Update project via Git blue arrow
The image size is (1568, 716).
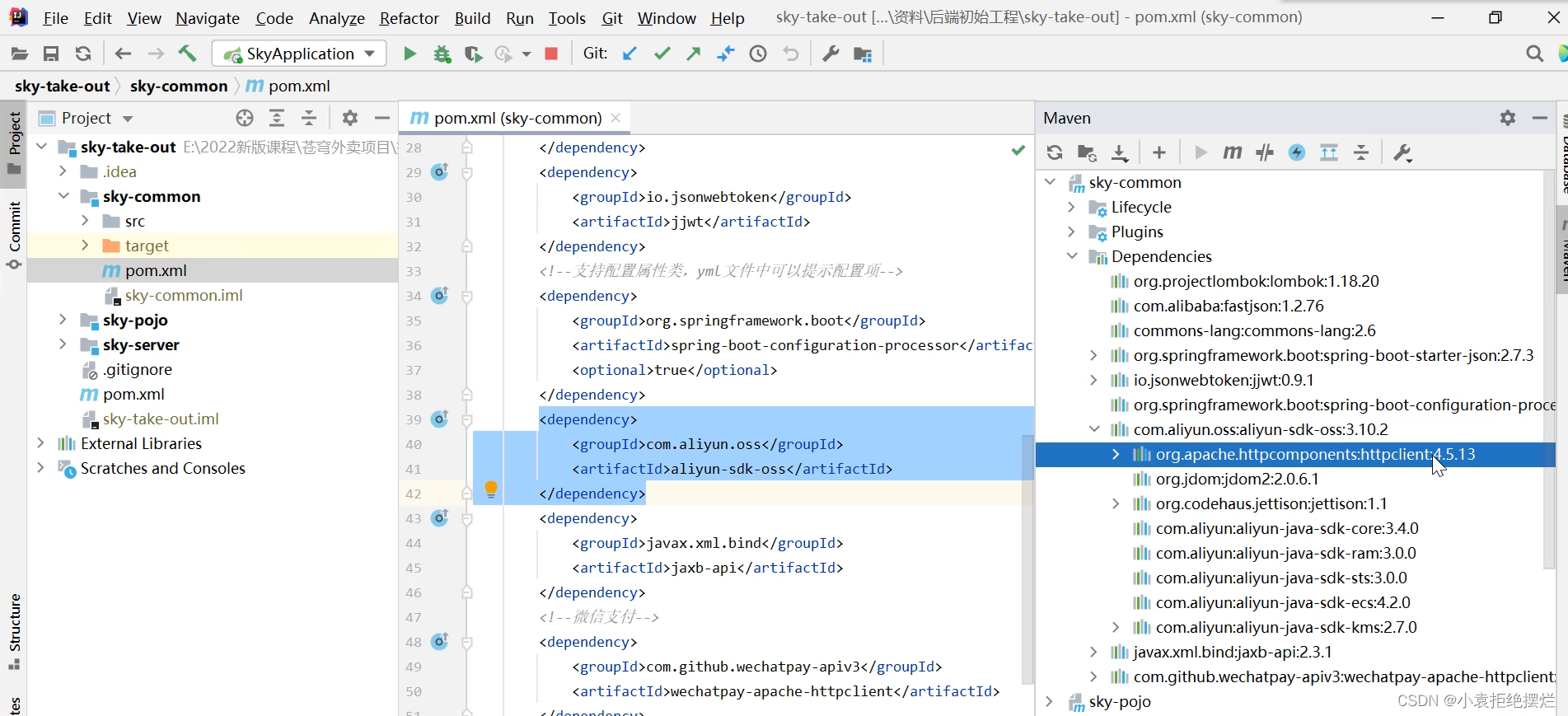(x=630, y=54)
